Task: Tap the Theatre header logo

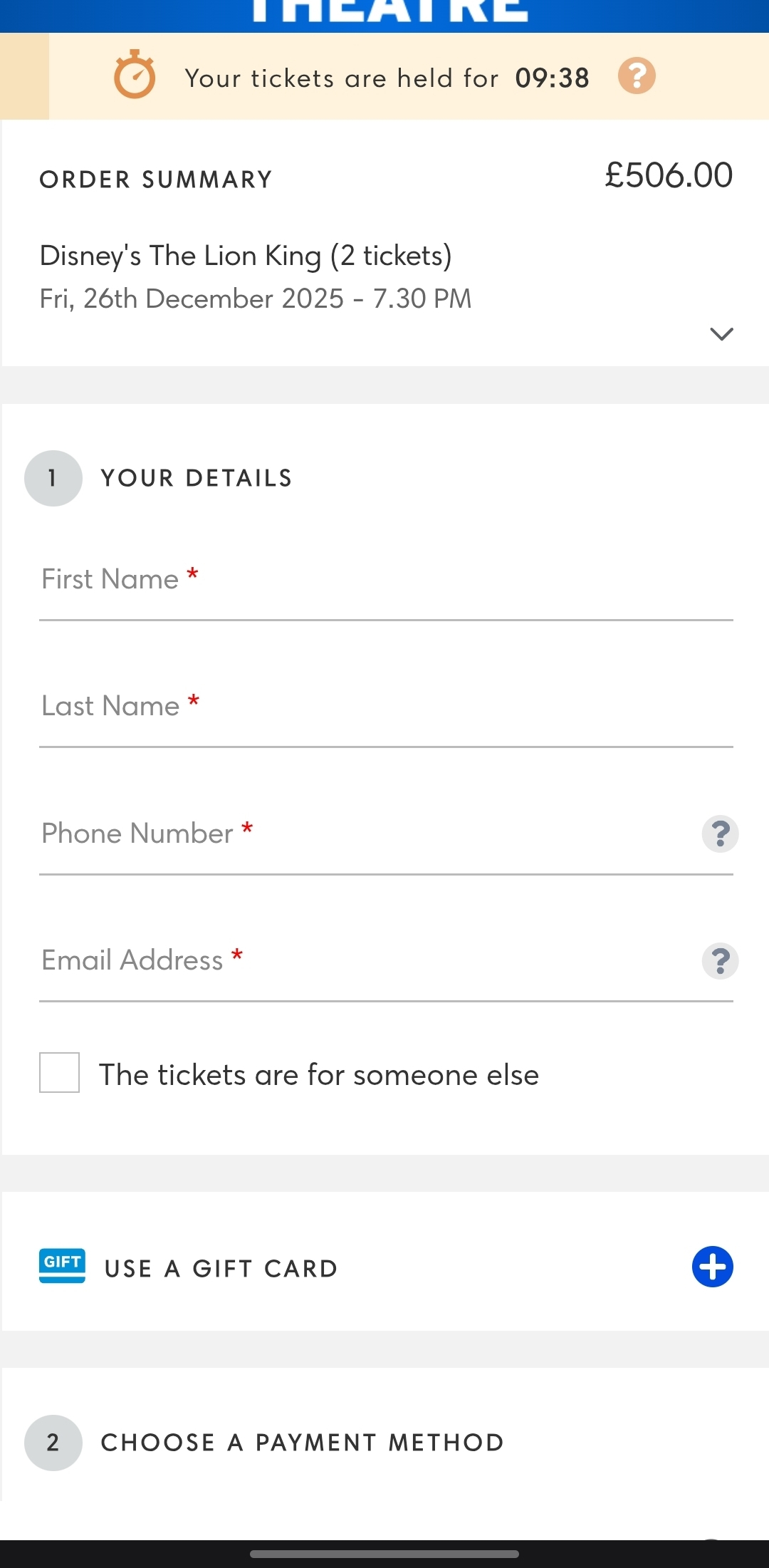Action: [390, 13]
